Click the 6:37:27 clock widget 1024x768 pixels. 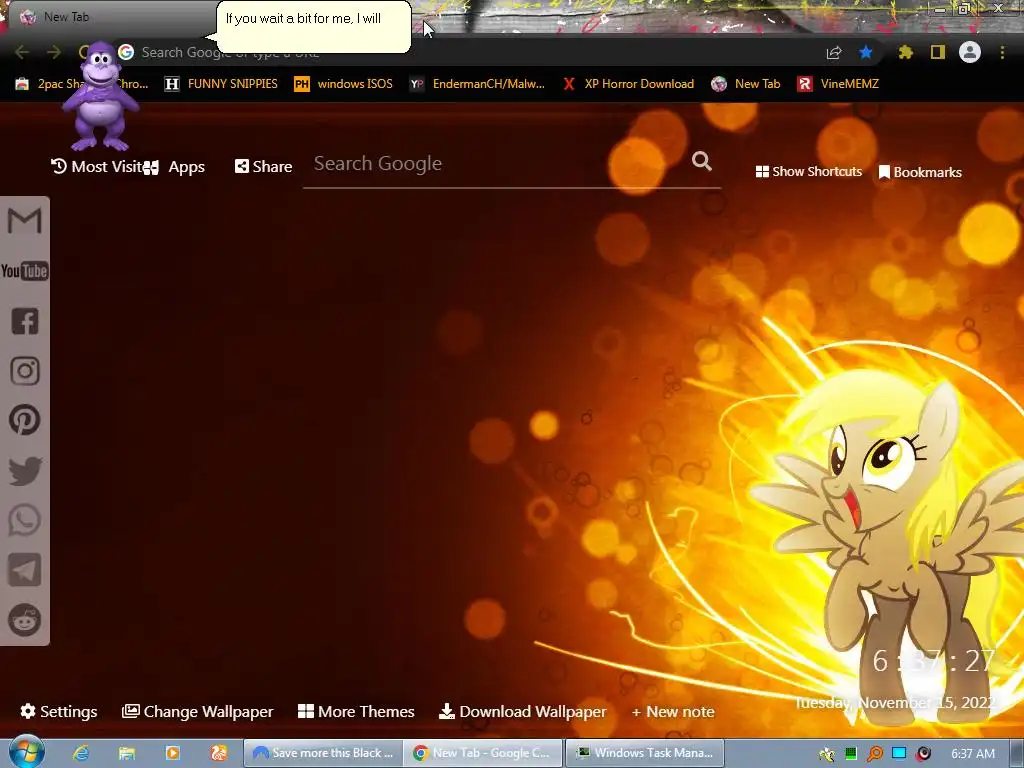934,661
